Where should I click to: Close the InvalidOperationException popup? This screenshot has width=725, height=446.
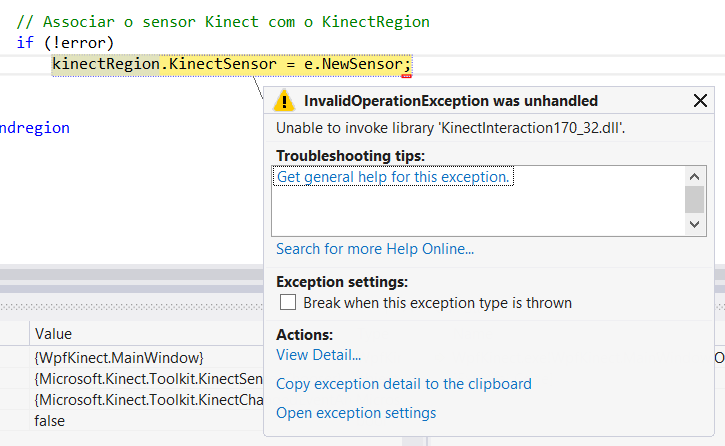click(700, 100)
